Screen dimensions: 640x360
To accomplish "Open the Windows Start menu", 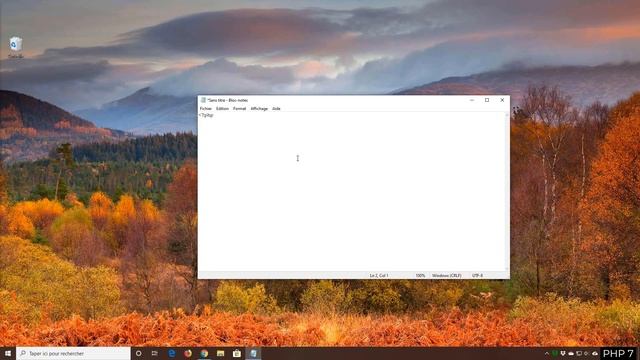I will click(x=8, y=353).
